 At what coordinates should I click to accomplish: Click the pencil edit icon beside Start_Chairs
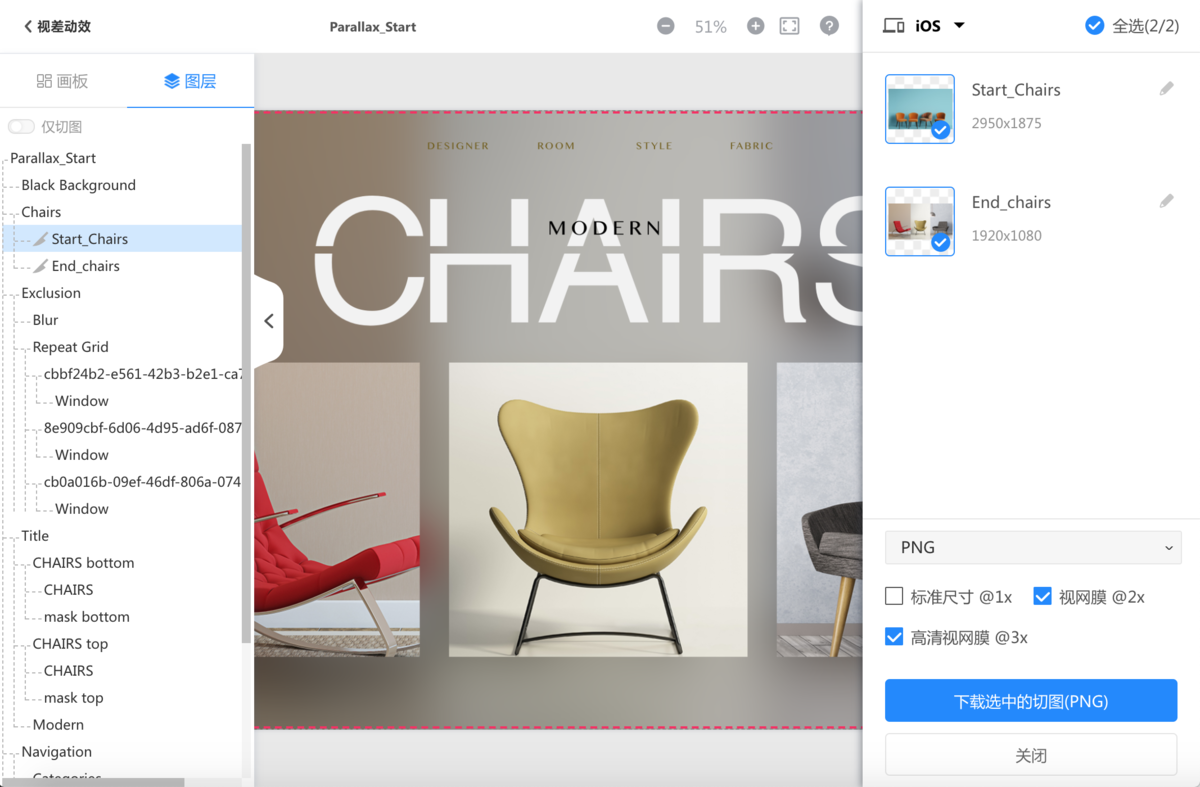click(1166, 89)
